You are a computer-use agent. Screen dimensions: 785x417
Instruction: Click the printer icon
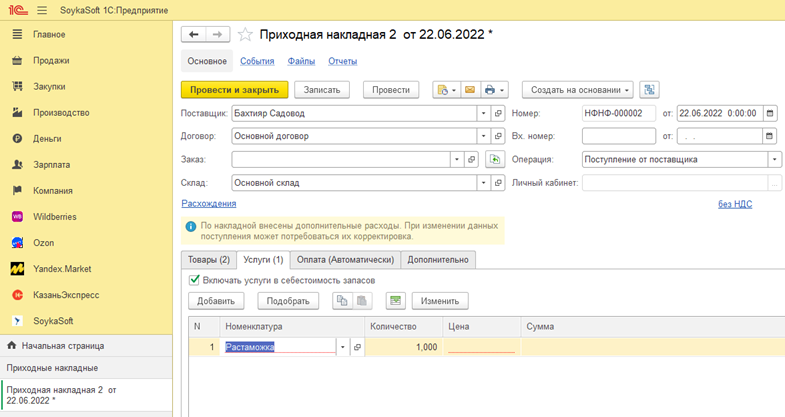click(489, 90)
